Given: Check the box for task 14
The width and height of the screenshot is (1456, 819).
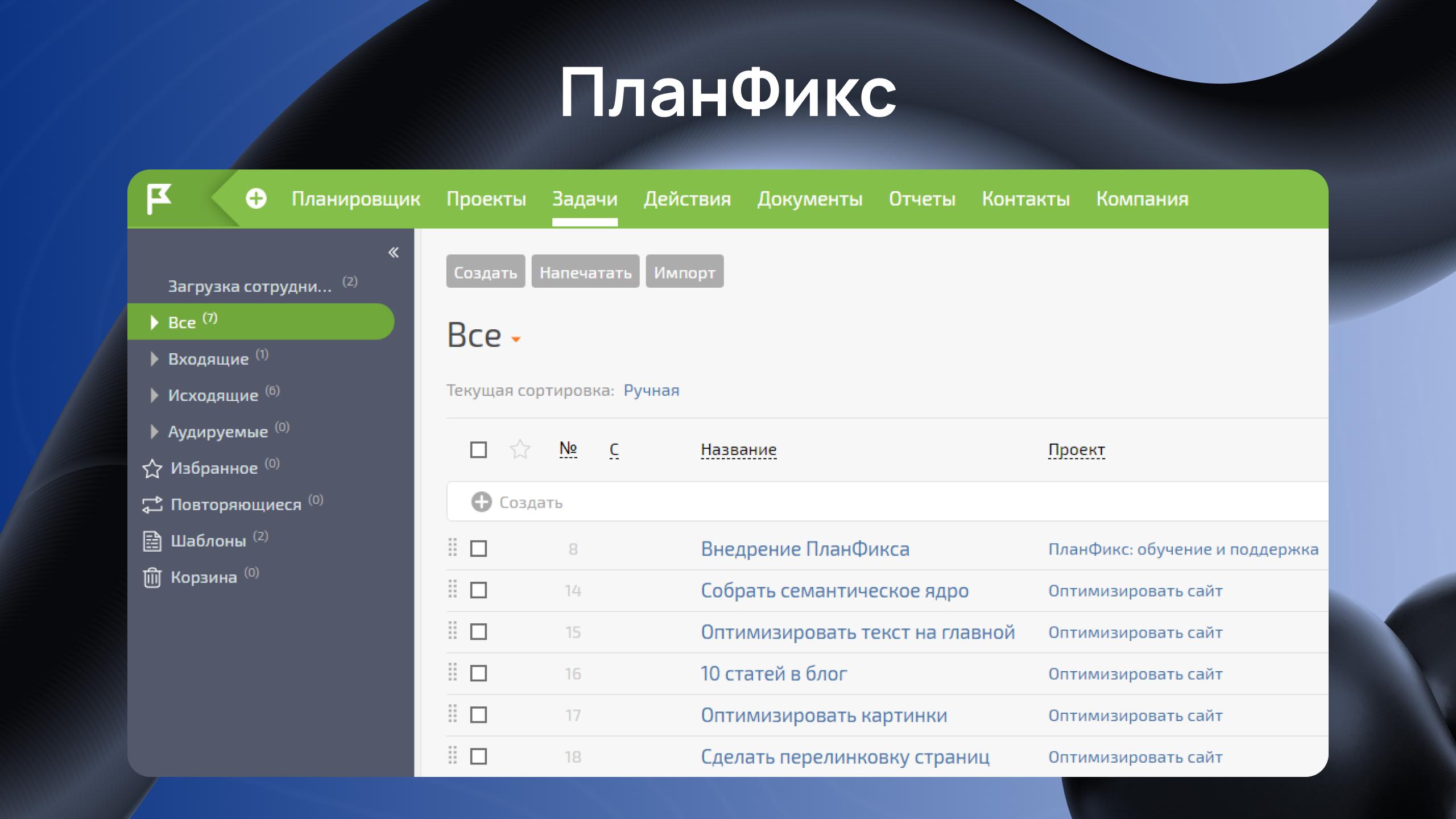Looking at the screenshot, I should (x=478, y=590).
